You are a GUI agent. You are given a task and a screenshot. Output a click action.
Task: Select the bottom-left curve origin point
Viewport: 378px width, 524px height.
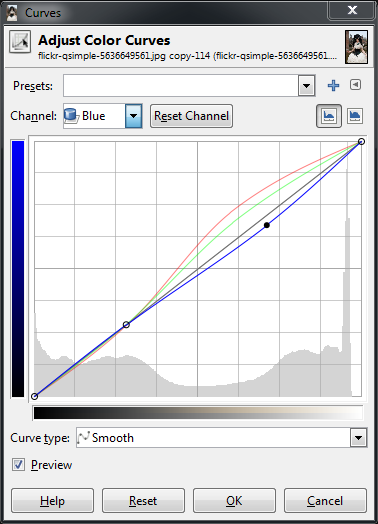click(x=34, y=396)
